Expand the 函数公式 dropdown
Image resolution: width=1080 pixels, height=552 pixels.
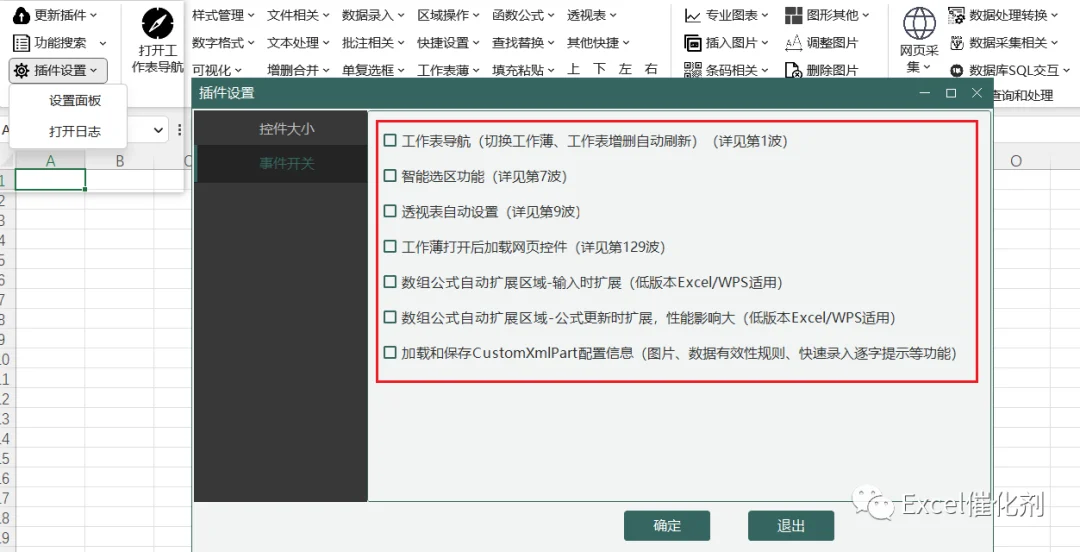tap(523, 14)
